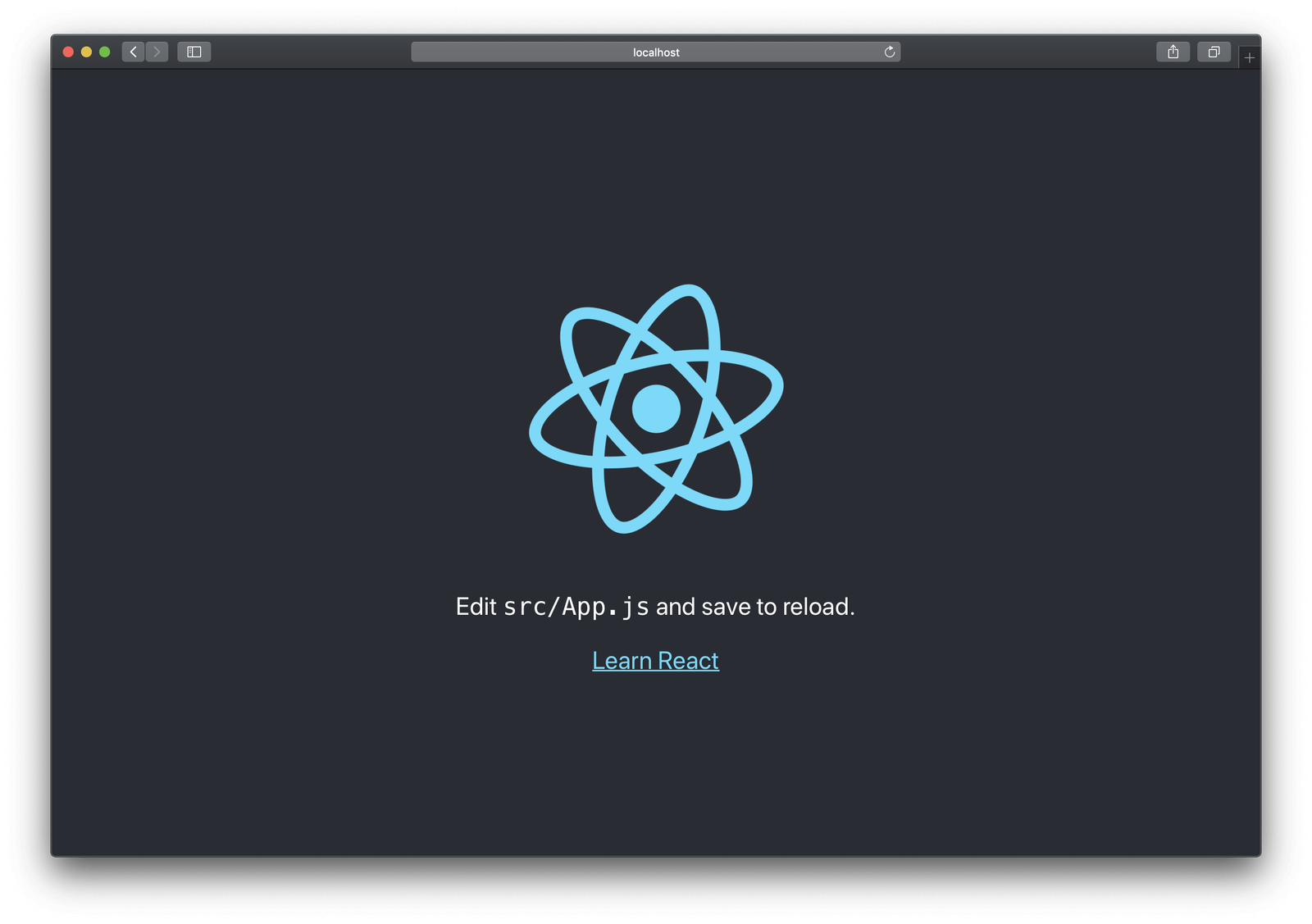Toggle the sidebar icon in the toolbar
Image resolution: width=1312 pixels, height=924 pixels.
point(195,51)
